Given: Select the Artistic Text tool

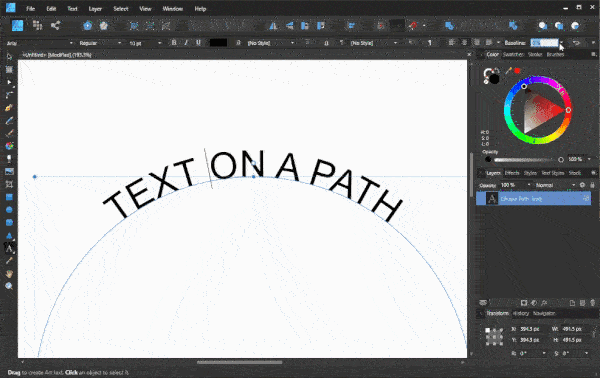Looking at the screenshot, I should tap(9, 249).
